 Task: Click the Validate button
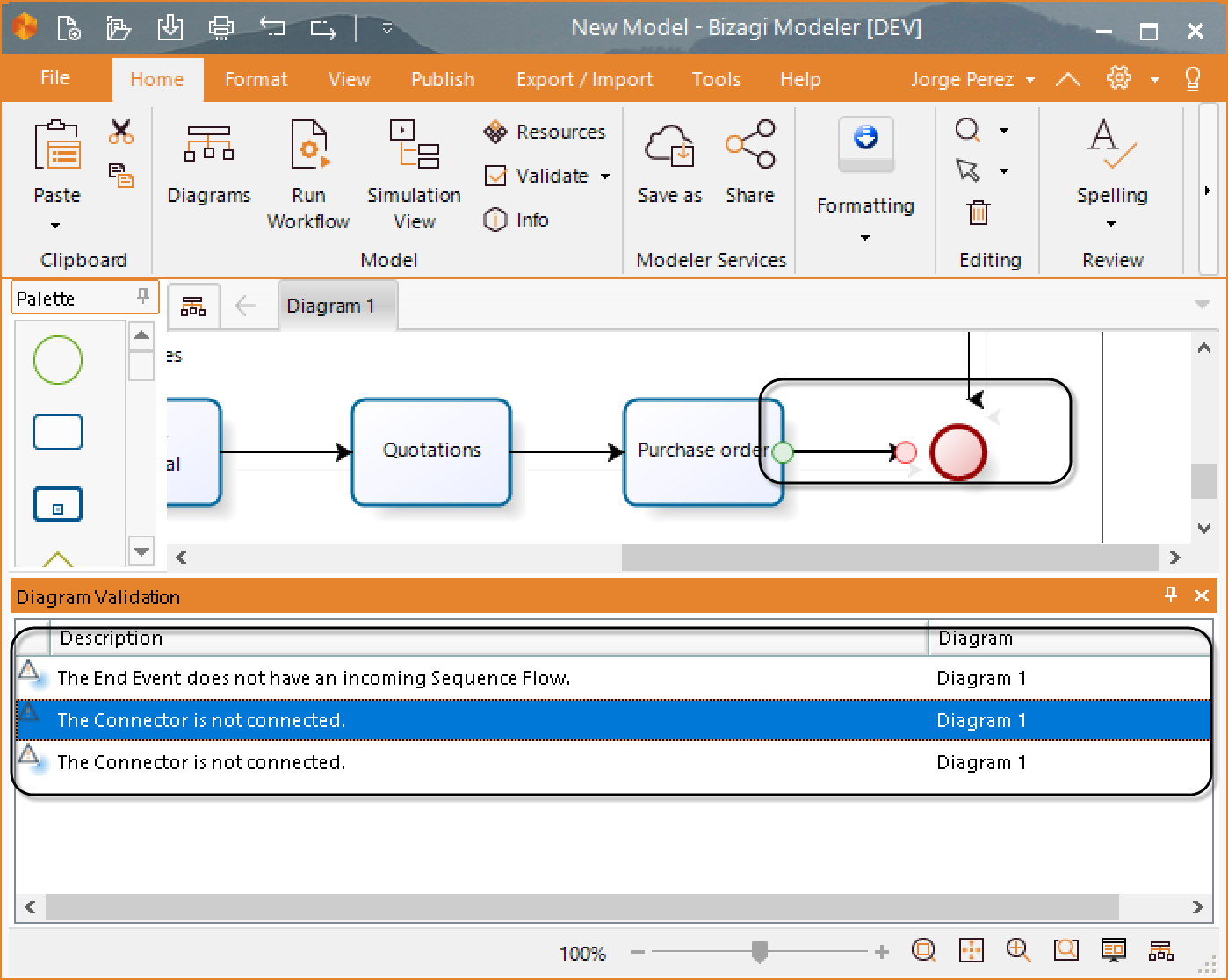(537, 176)
